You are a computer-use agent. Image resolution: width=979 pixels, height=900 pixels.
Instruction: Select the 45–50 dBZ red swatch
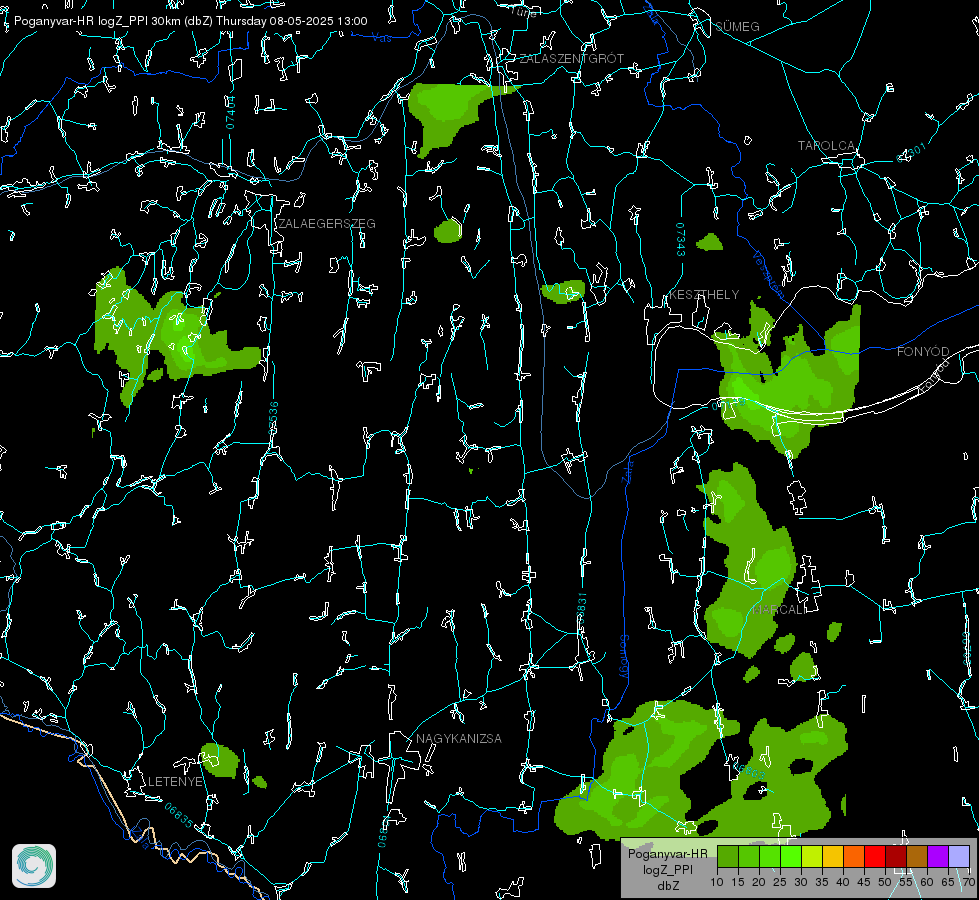tap(875, 856)
